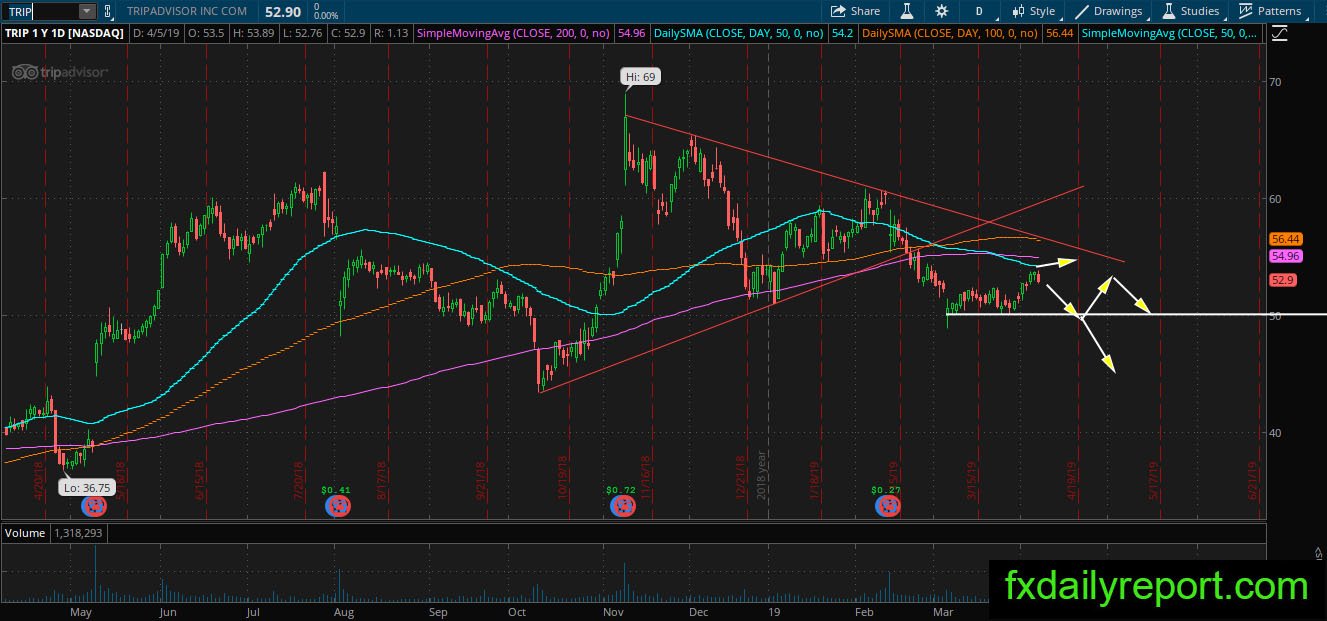The width and height of the screenshot is (1327, 621).
Task: Click the symbol link chain icon
Action: pos(107,11)
